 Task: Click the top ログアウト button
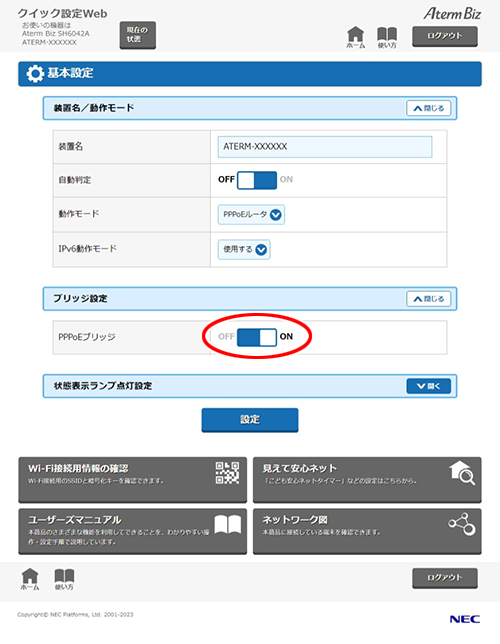445,36
